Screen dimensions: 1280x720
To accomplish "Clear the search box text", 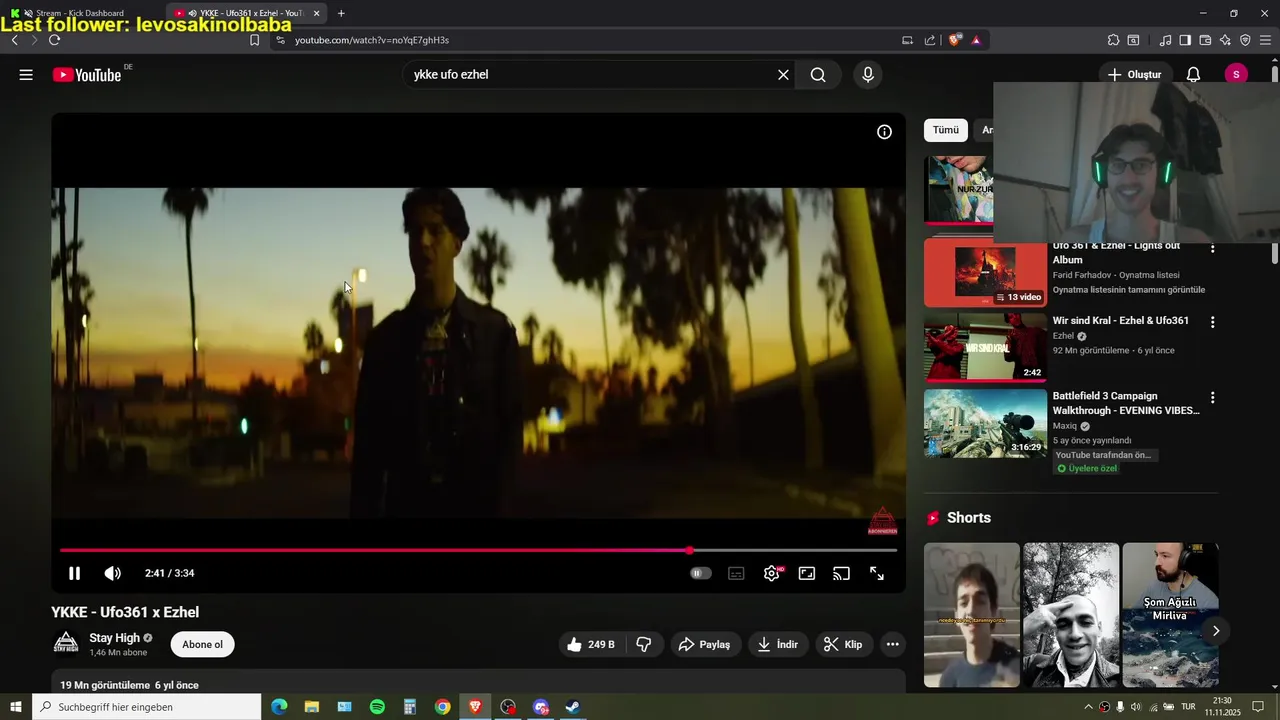I will coord(783,75).
